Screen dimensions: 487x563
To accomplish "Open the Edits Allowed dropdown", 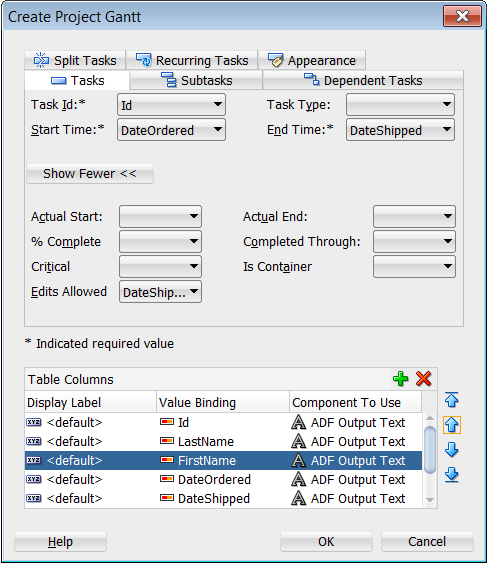I will [160, 292].
